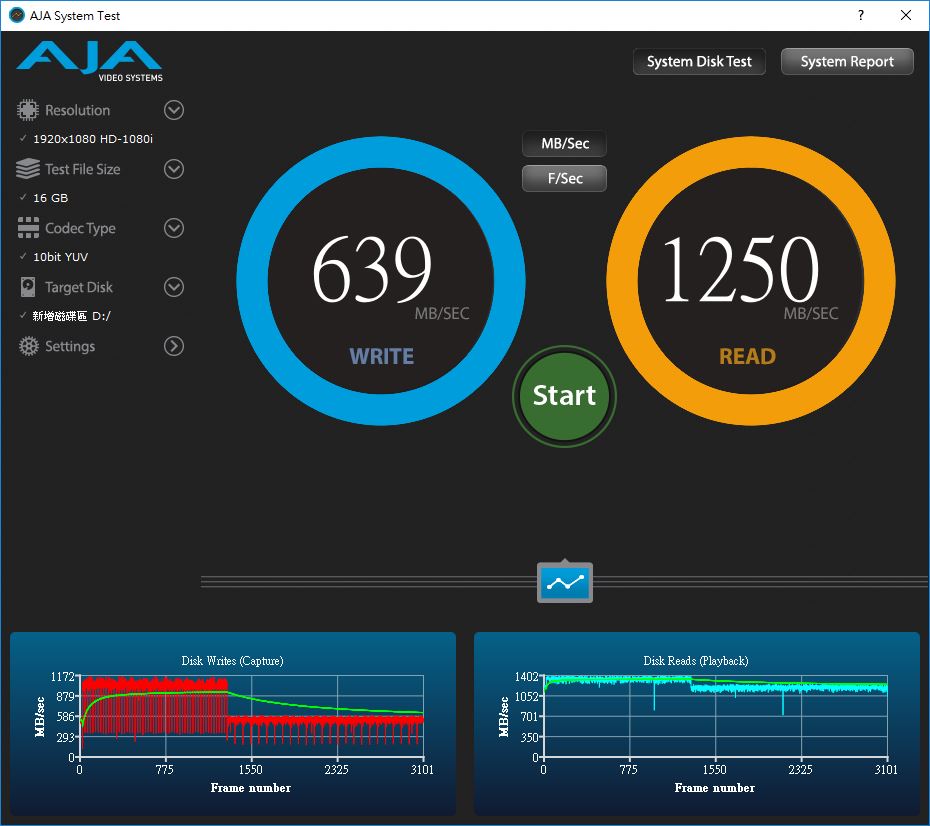The image size is (930, 826).
Task: Toggle the graph view chart icon
Action: [565, 582]
